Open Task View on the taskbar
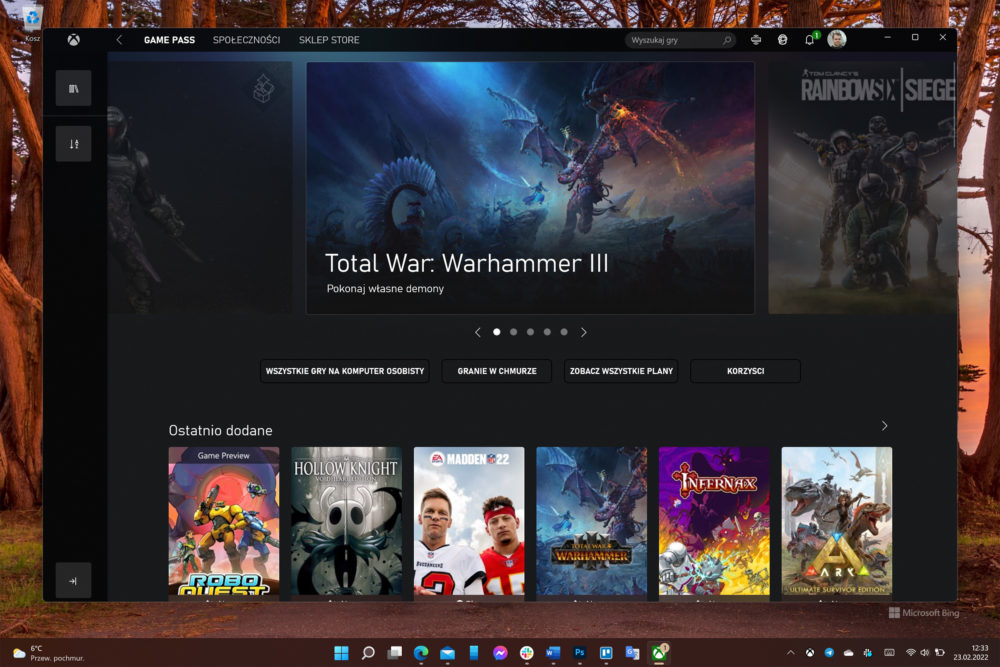1000x667 pixels. point(395,653)
